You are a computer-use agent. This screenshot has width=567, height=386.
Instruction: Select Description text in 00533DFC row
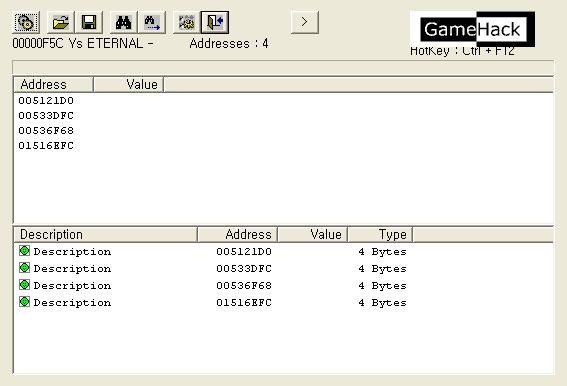point(72,269)
